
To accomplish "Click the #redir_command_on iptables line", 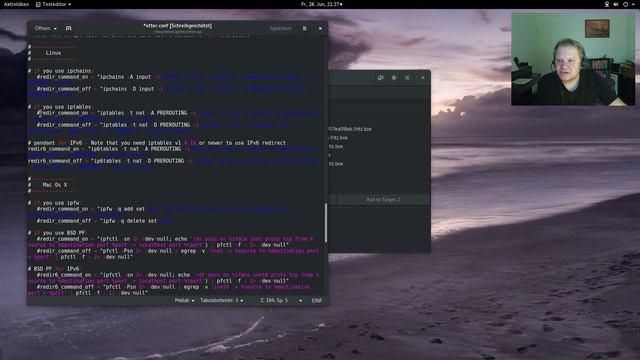I will [x=178, y=113].
